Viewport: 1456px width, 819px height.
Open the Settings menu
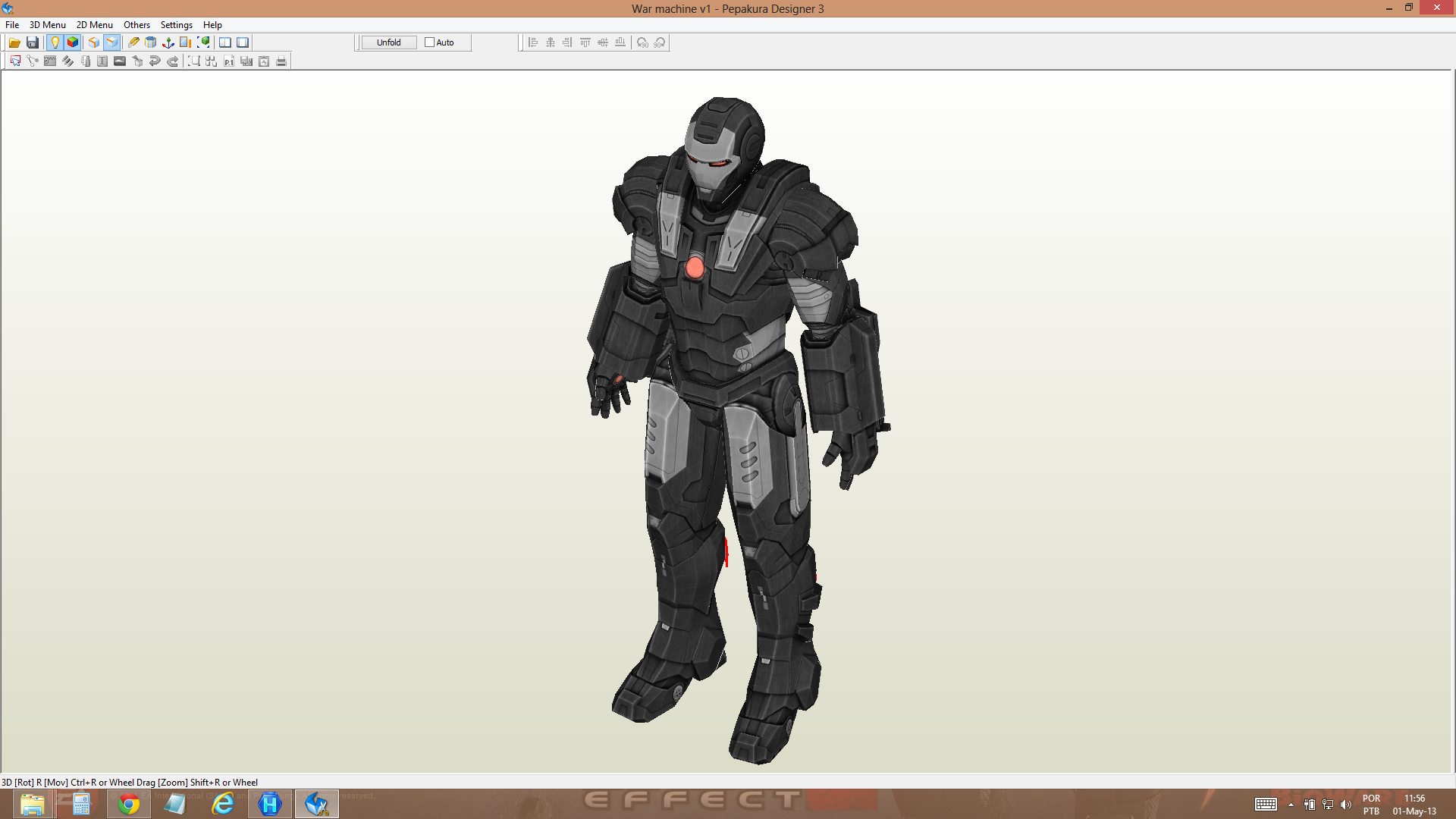click(x=177, y=25)
